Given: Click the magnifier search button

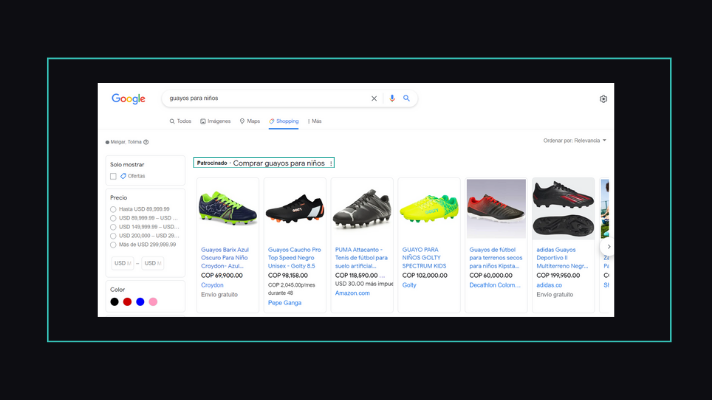Looking at the screenshot, I should tap(406, 98).
